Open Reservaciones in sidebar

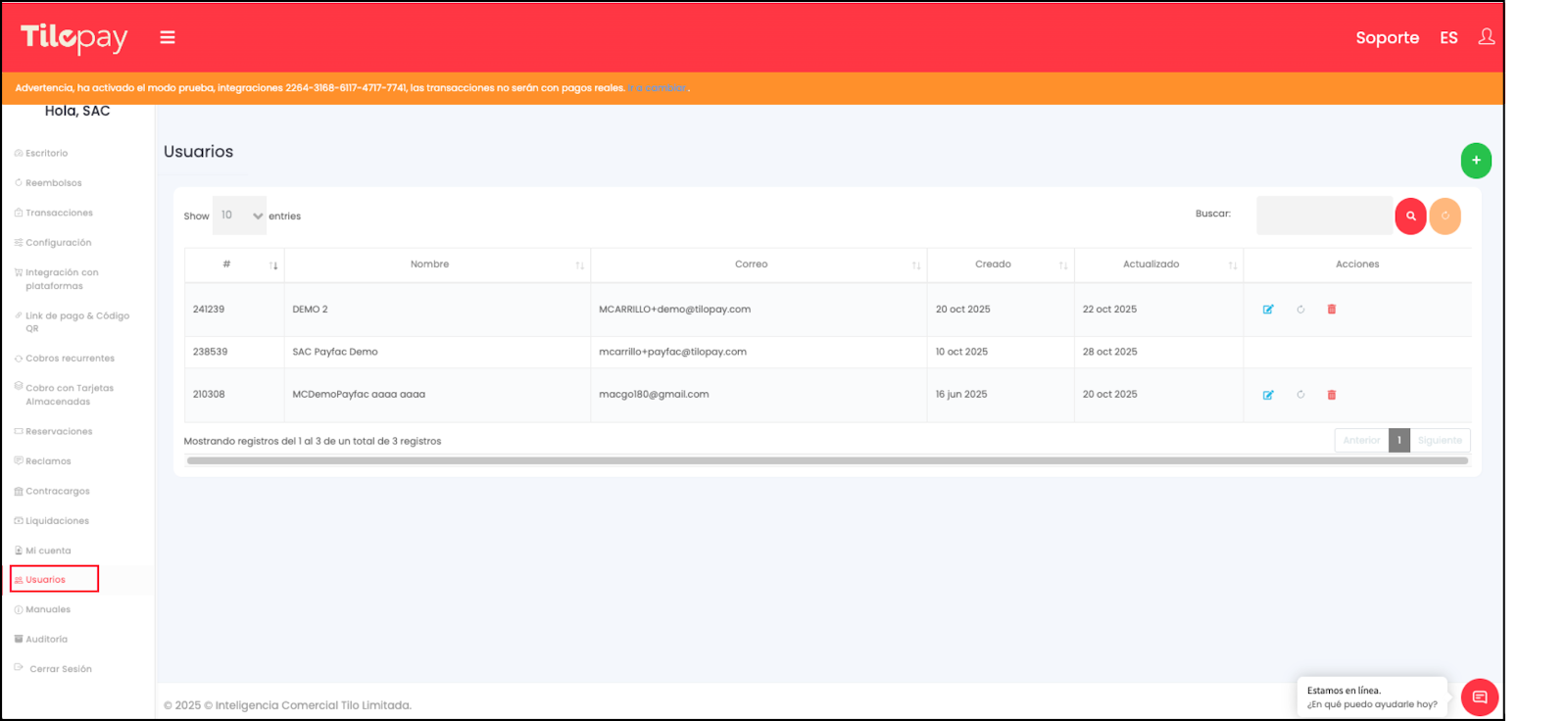[53, 432]
